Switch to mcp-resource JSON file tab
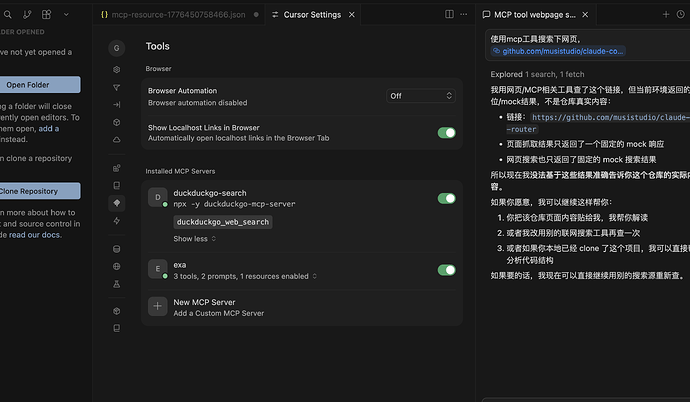Image resolution: width=690 pixels, height=402 pixels. pos(179,15)
